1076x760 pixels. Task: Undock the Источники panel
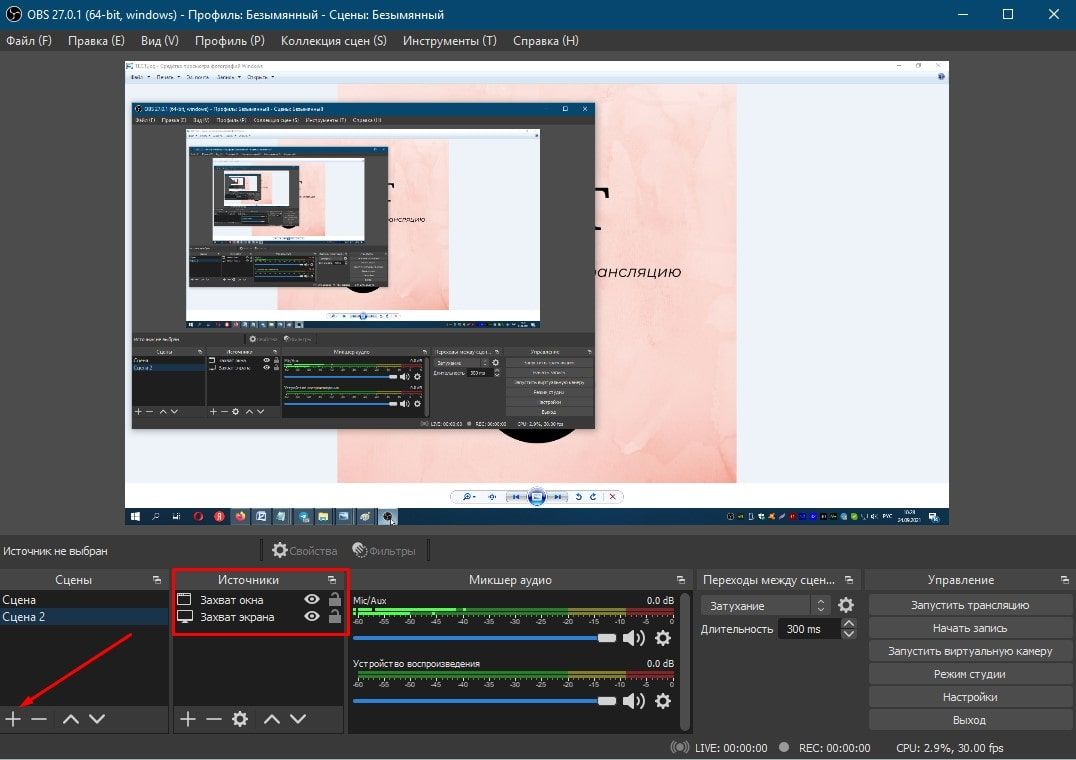point(332,580)
